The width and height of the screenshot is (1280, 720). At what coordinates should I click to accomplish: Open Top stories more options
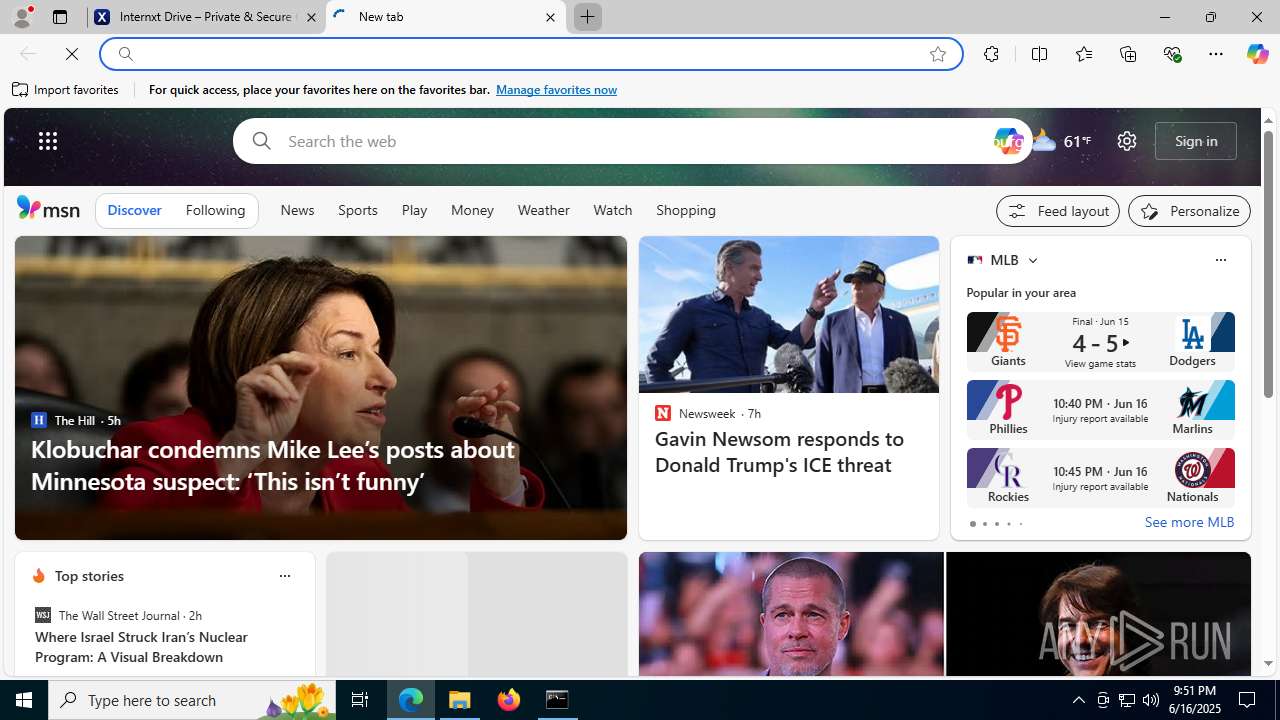[284, 576]
